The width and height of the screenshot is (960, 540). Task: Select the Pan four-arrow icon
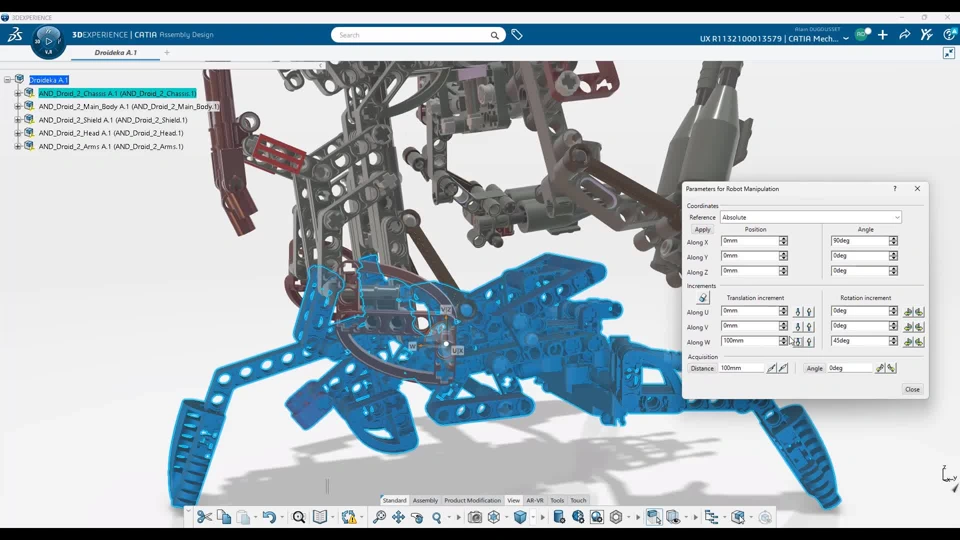pyautogui.click(x=399, y=517)
